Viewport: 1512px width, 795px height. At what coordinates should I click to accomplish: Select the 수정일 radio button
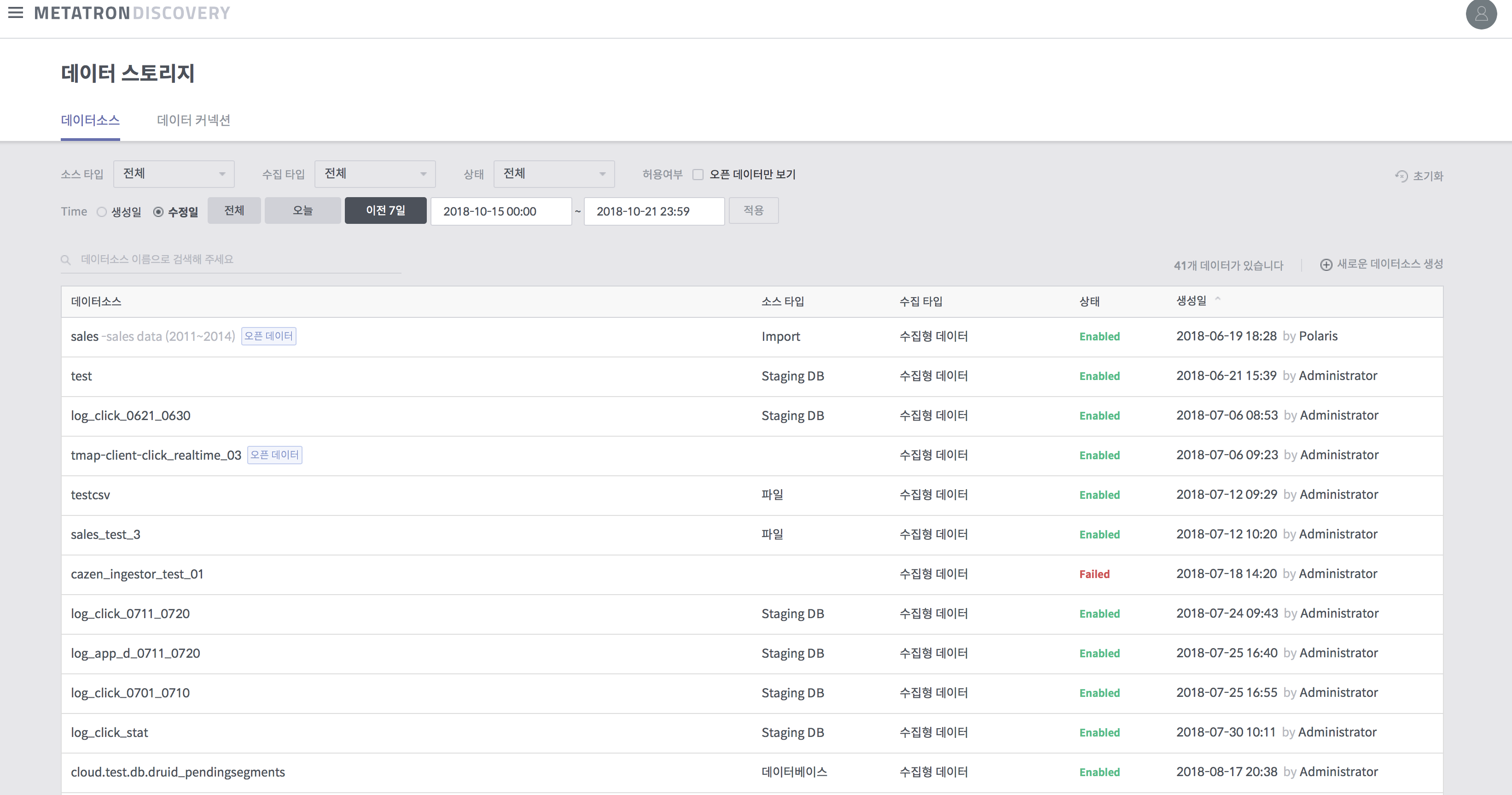pos(158,211)
